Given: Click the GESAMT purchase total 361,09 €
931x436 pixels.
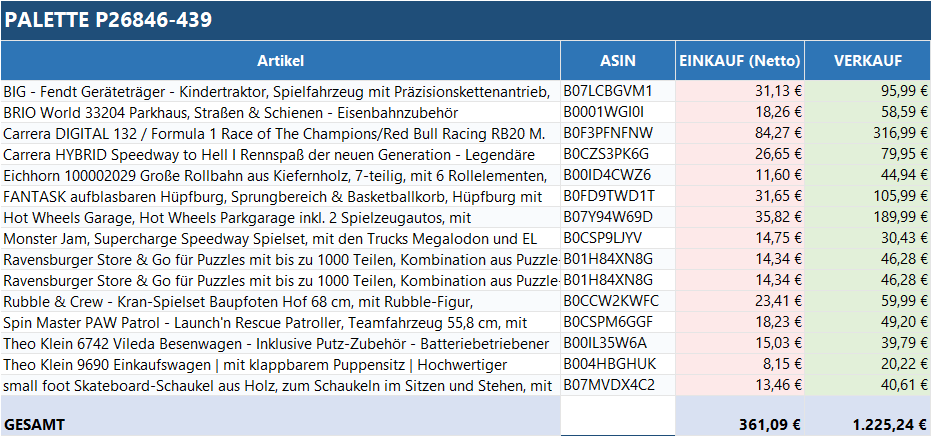Looking at the screenshot, I should tap(740, 424).
